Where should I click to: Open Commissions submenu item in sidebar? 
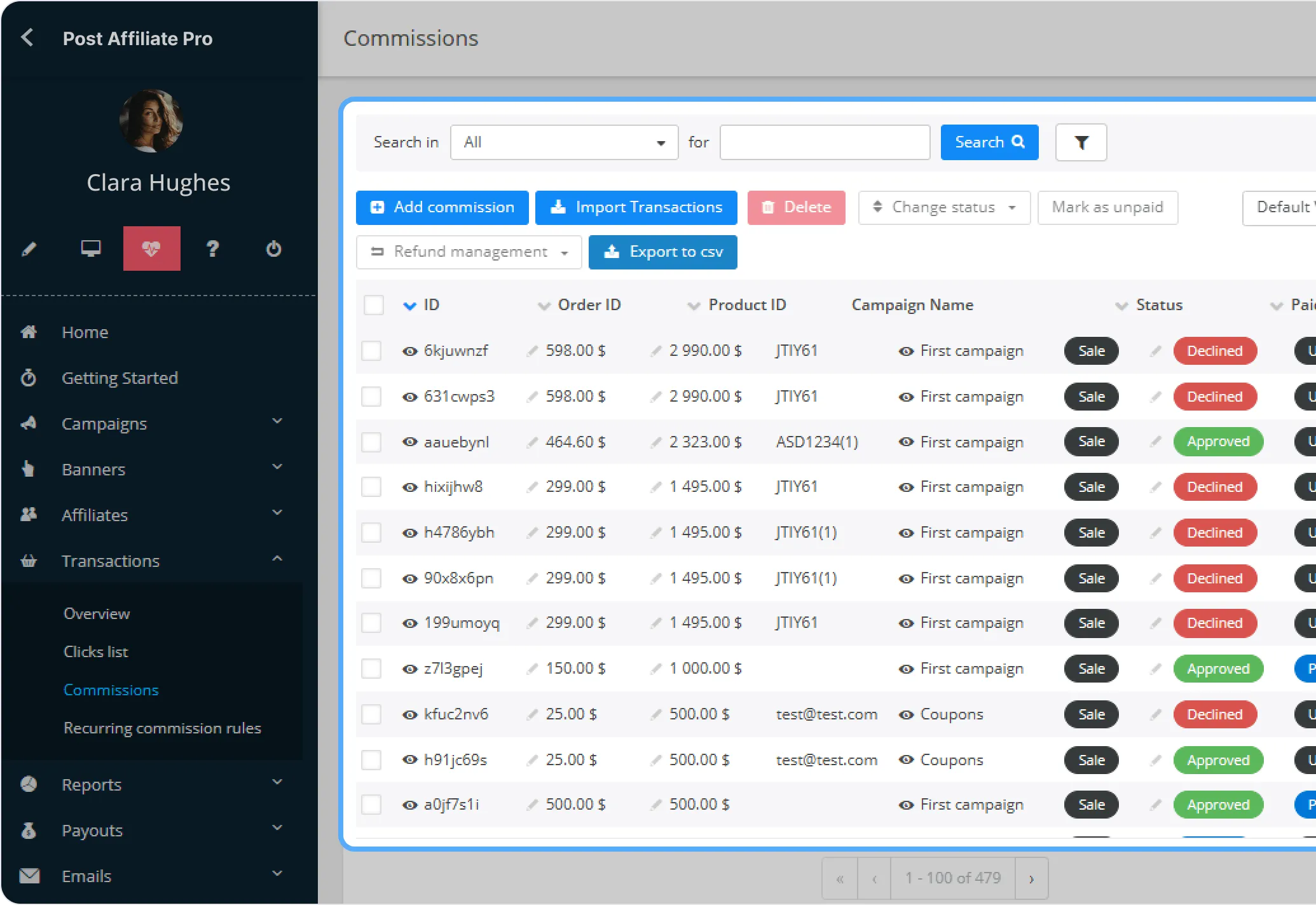[x=111, y=690]
